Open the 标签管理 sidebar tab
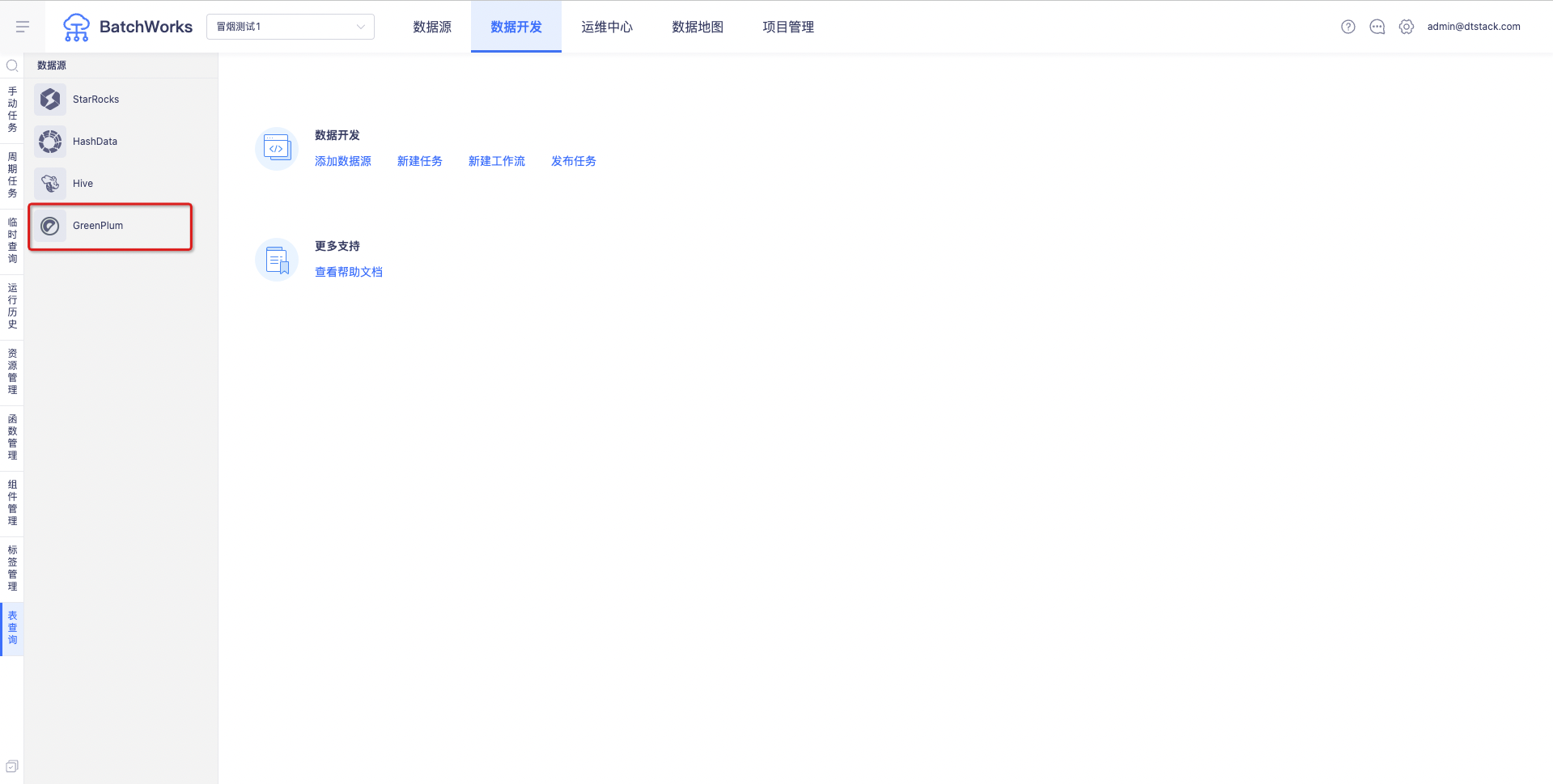Viewport: 1553px width, 784px height. coord(12,568)
